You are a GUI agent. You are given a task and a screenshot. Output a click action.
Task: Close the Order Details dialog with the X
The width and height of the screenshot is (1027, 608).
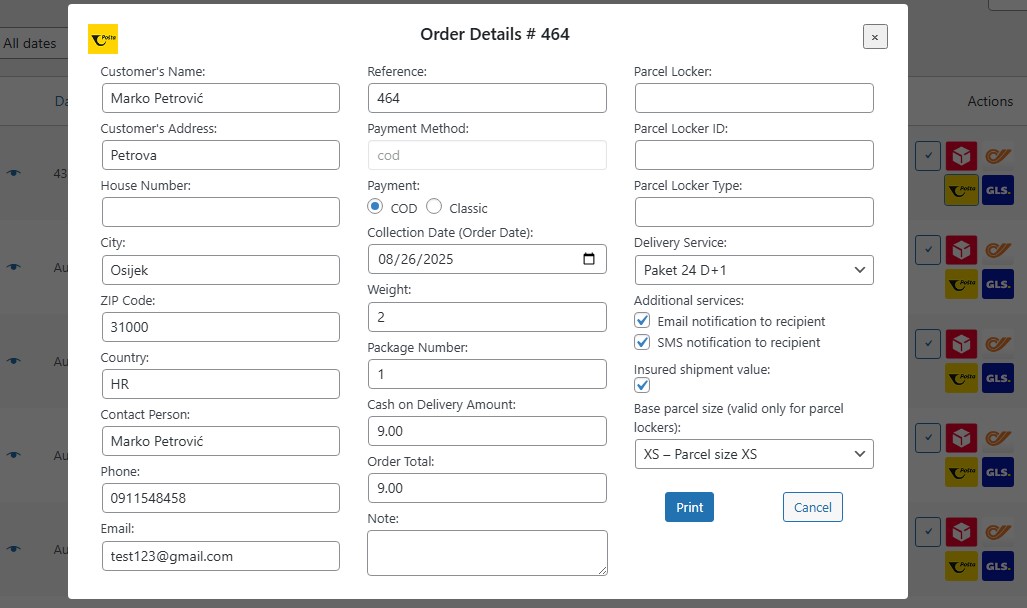coord(875,37)
